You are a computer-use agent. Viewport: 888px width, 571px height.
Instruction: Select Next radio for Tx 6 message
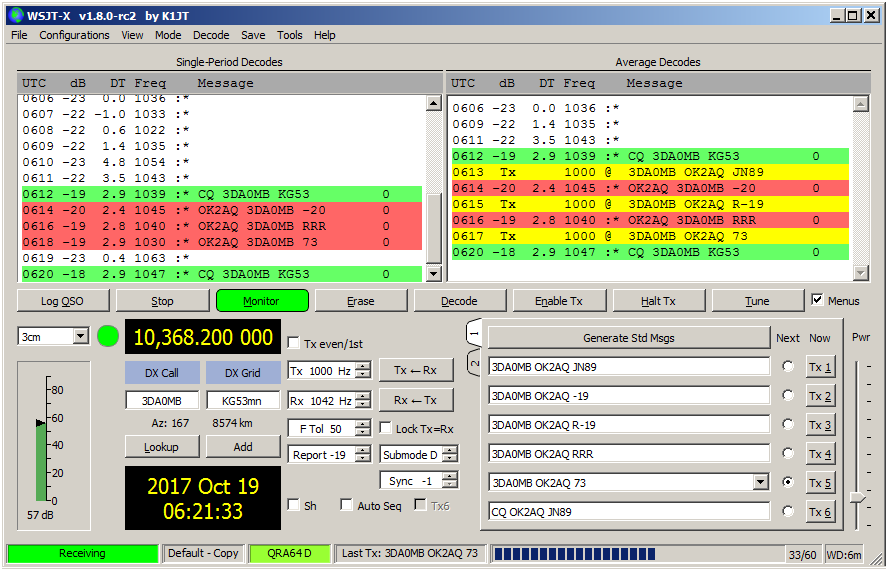click(x=787, y=511)
